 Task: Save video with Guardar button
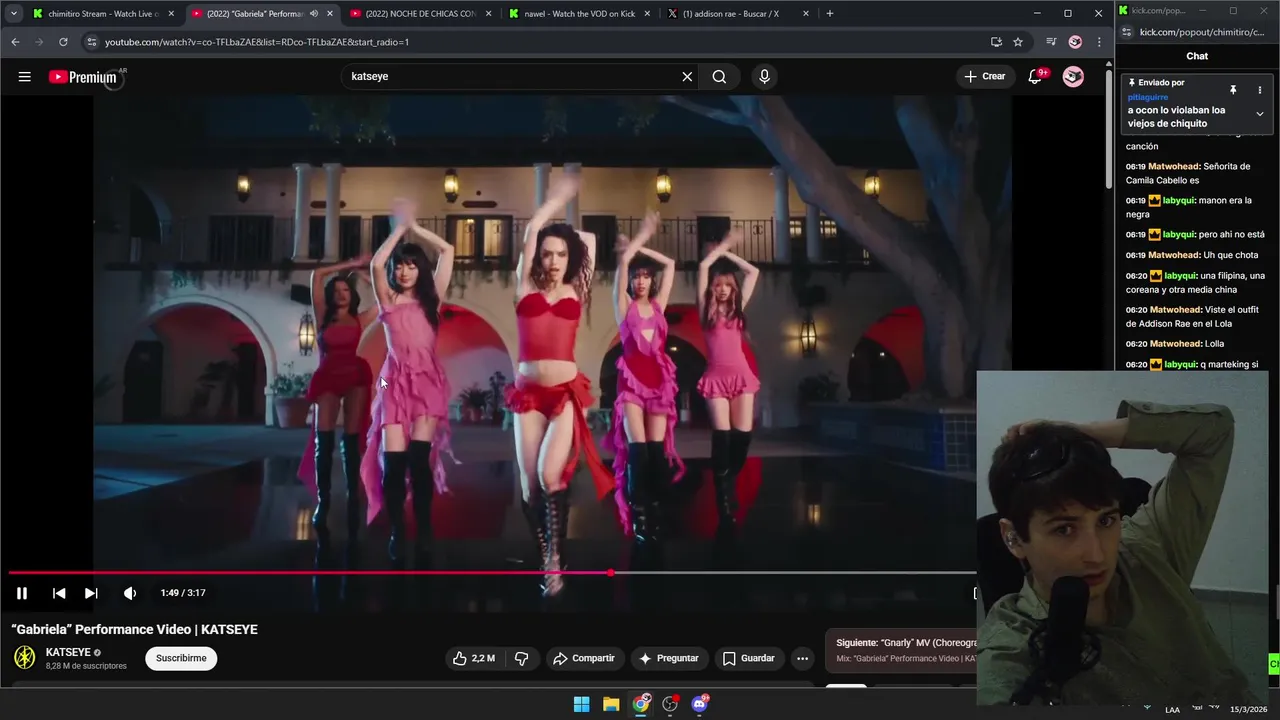click(749, 658)
